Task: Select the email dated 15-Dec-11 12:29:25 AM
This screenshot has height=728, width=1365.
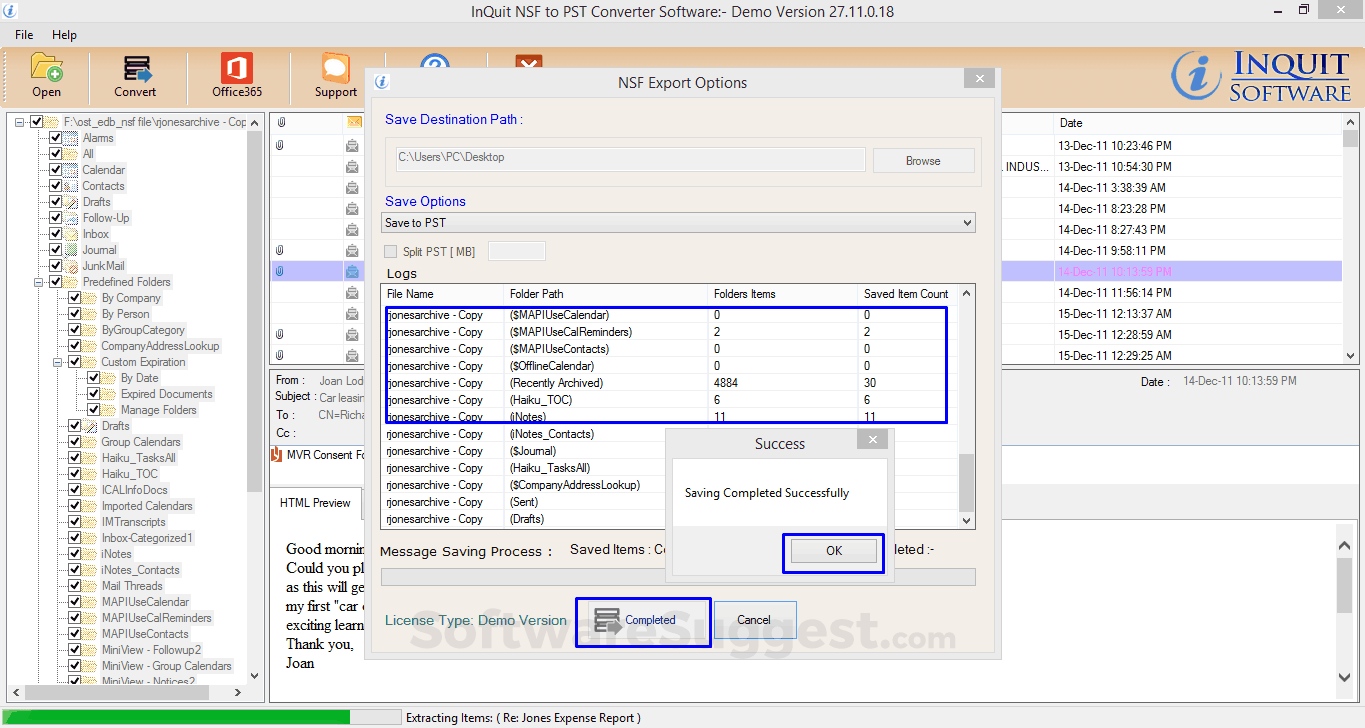Action: [807, 355]
